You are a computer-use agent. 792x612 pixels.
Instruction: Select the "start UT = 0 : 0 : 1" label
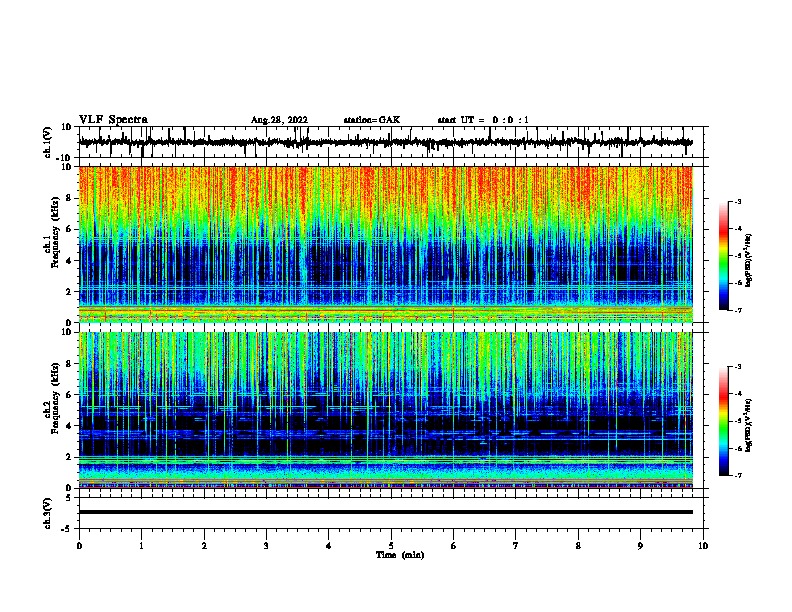click(483, 120)
